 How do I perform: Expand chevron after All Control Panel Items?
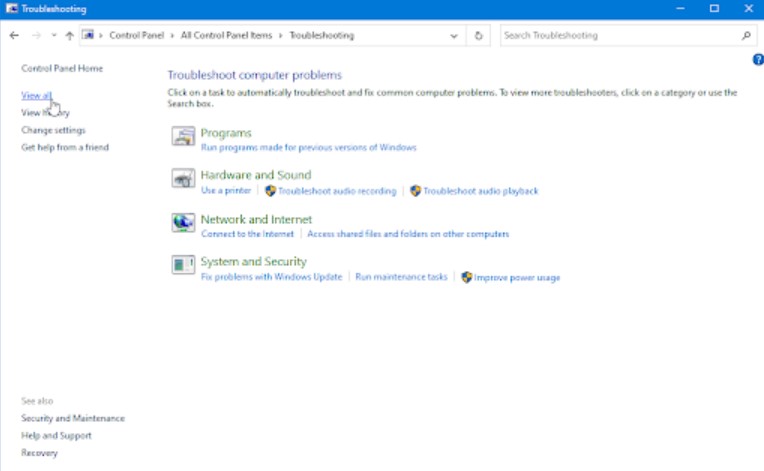tap(281, 36)
